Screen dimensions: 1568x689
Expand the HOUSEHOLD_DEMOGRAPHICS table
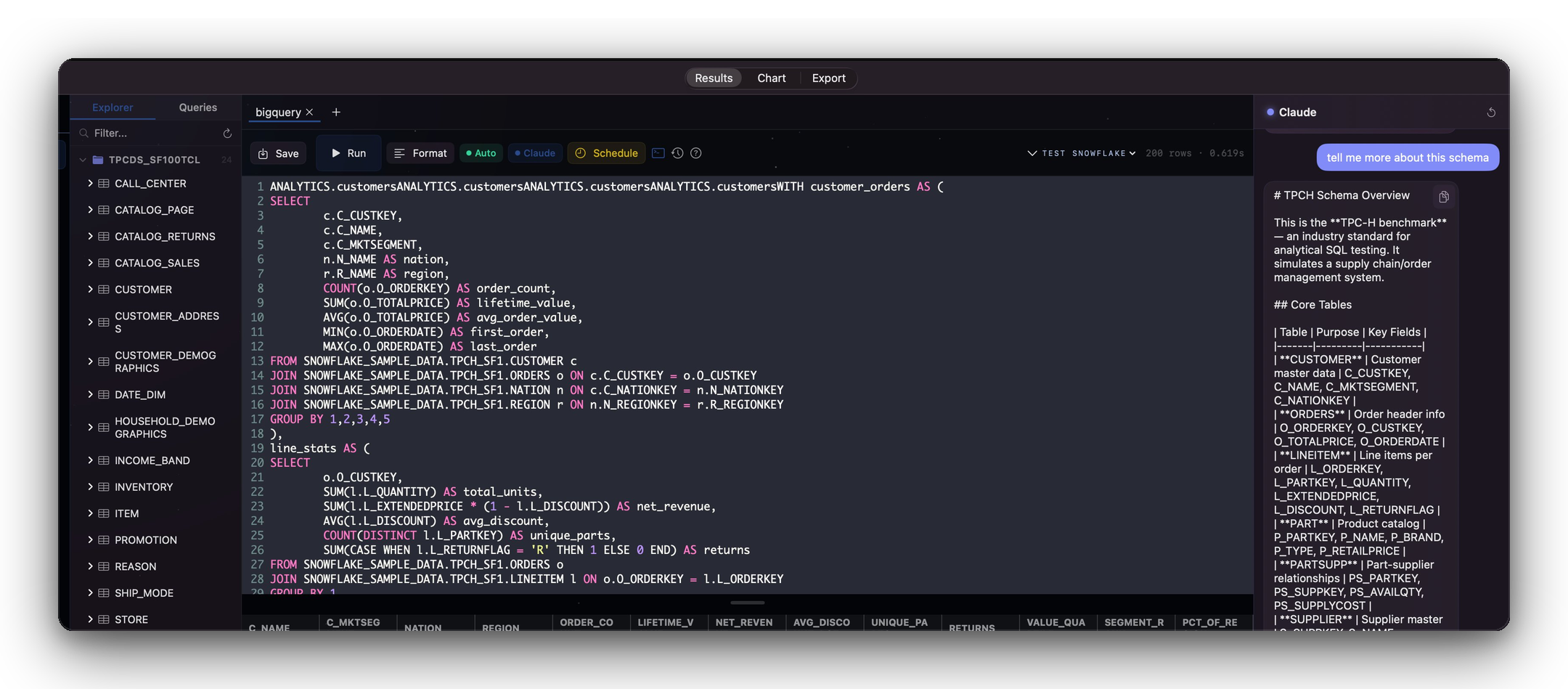pyautogui.click(x=90, y=428)
